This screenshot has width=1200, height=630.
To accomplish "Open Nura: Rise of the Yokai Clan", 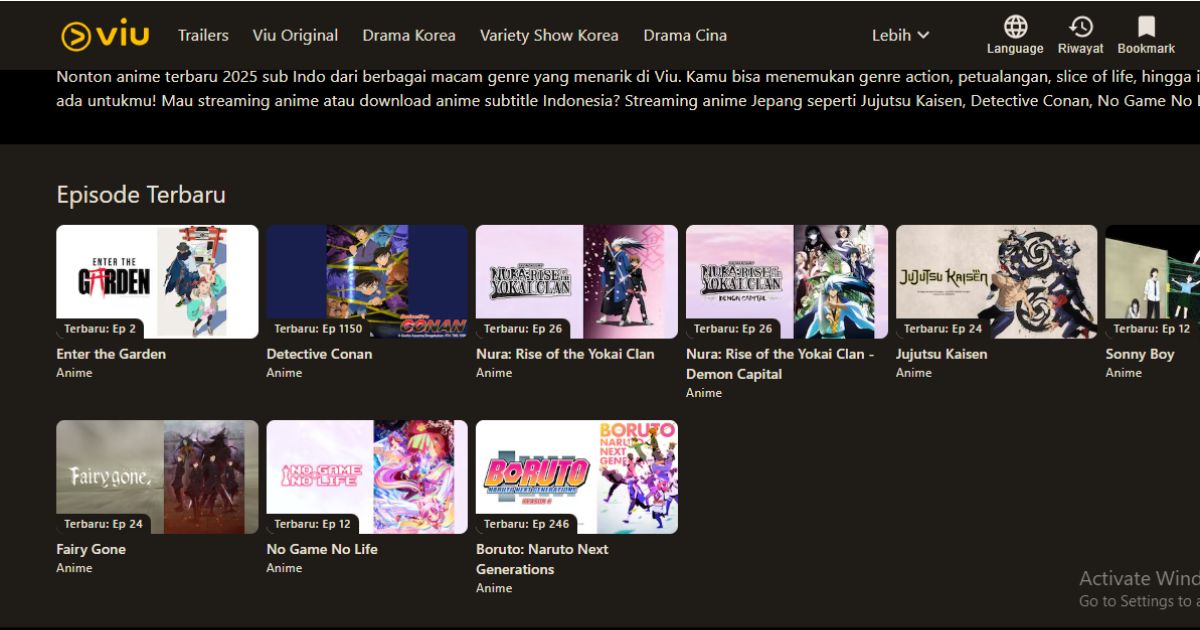I will click(x=576, y=281).
